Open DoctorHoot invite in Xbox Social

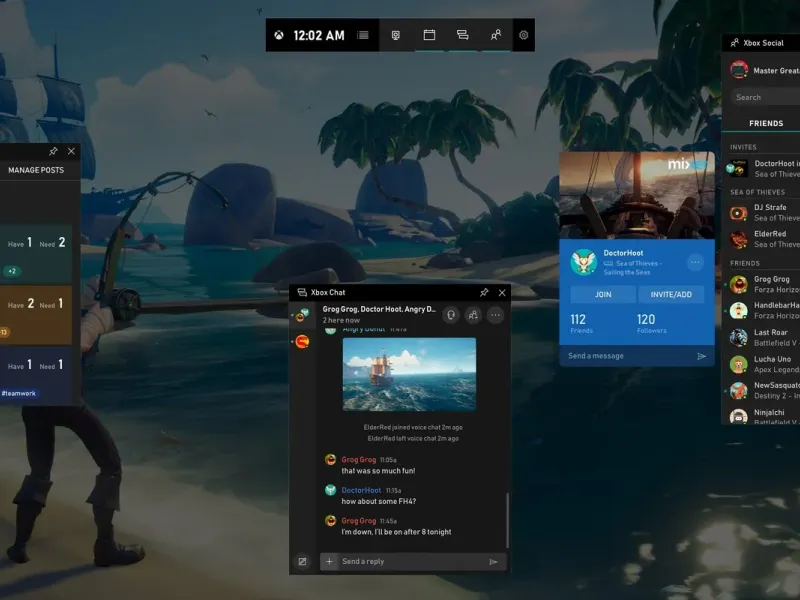(763, 169)
